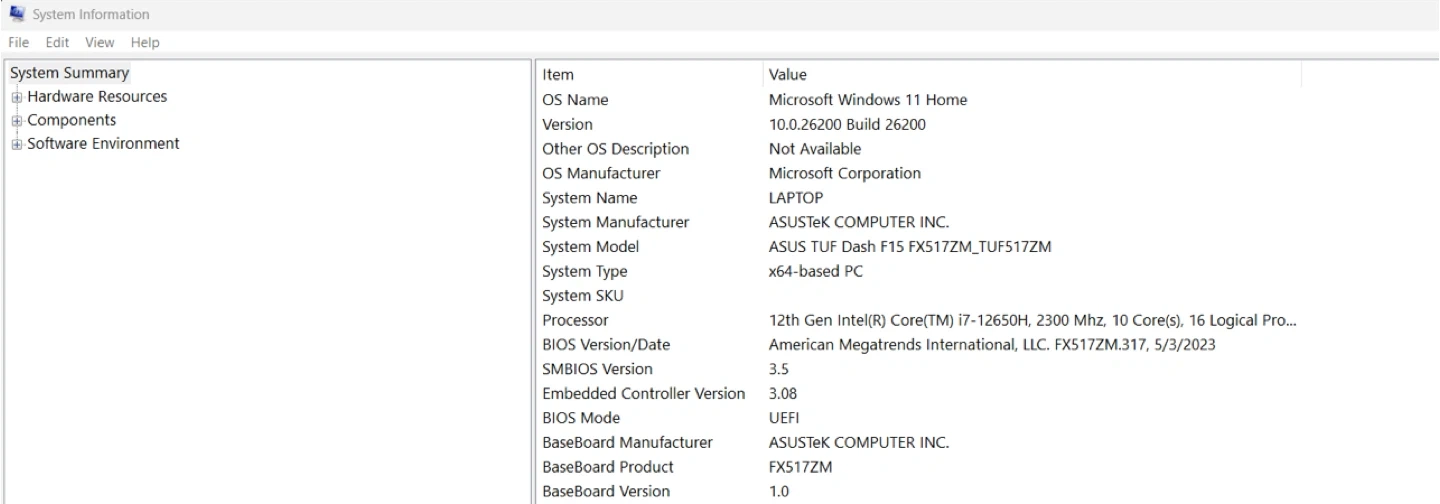
Task: Click the System Information title bar icon
Action: pyautogui.click(x=17, y=13)
